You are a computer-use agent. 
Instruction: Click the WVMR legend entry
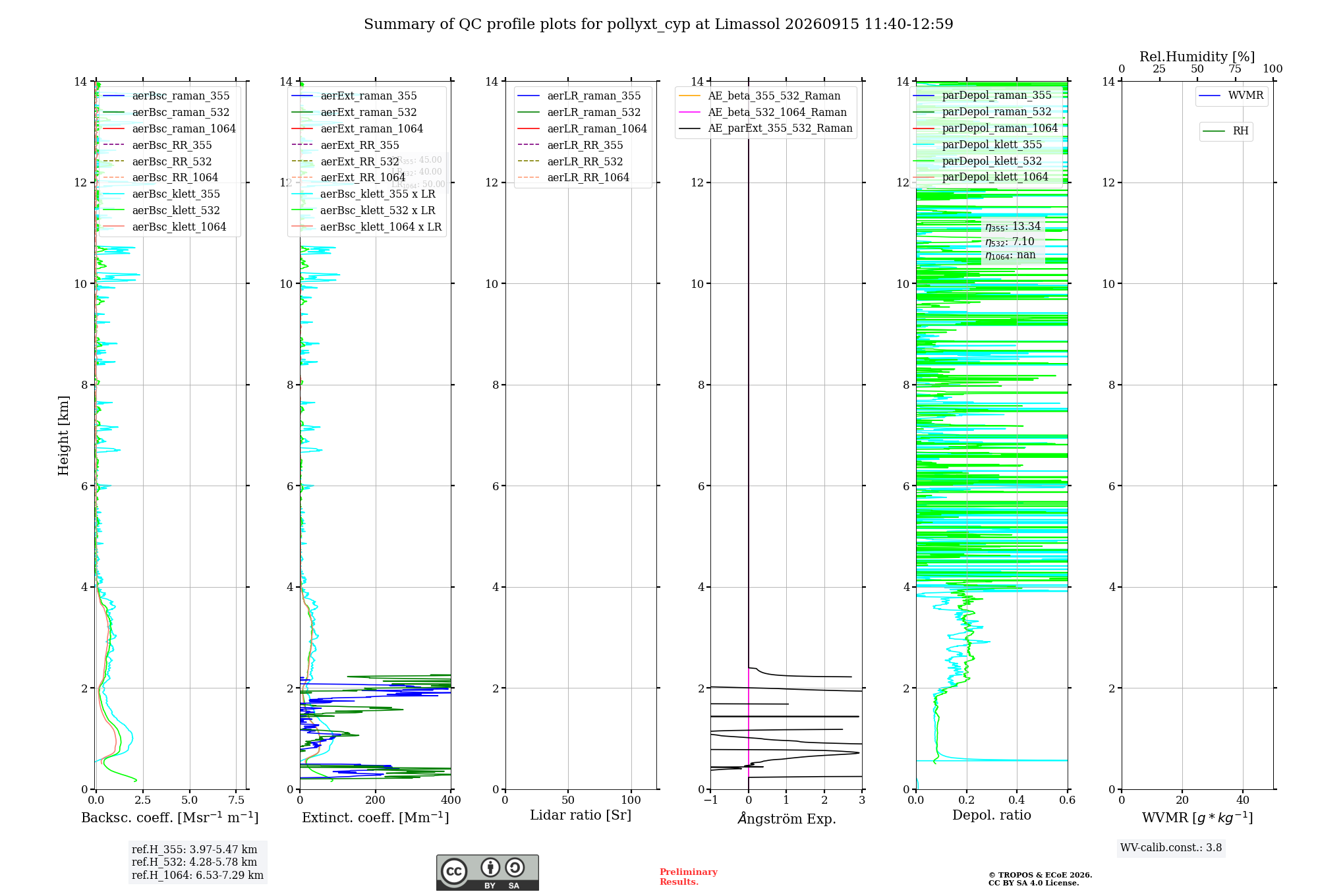point(1231,96)
